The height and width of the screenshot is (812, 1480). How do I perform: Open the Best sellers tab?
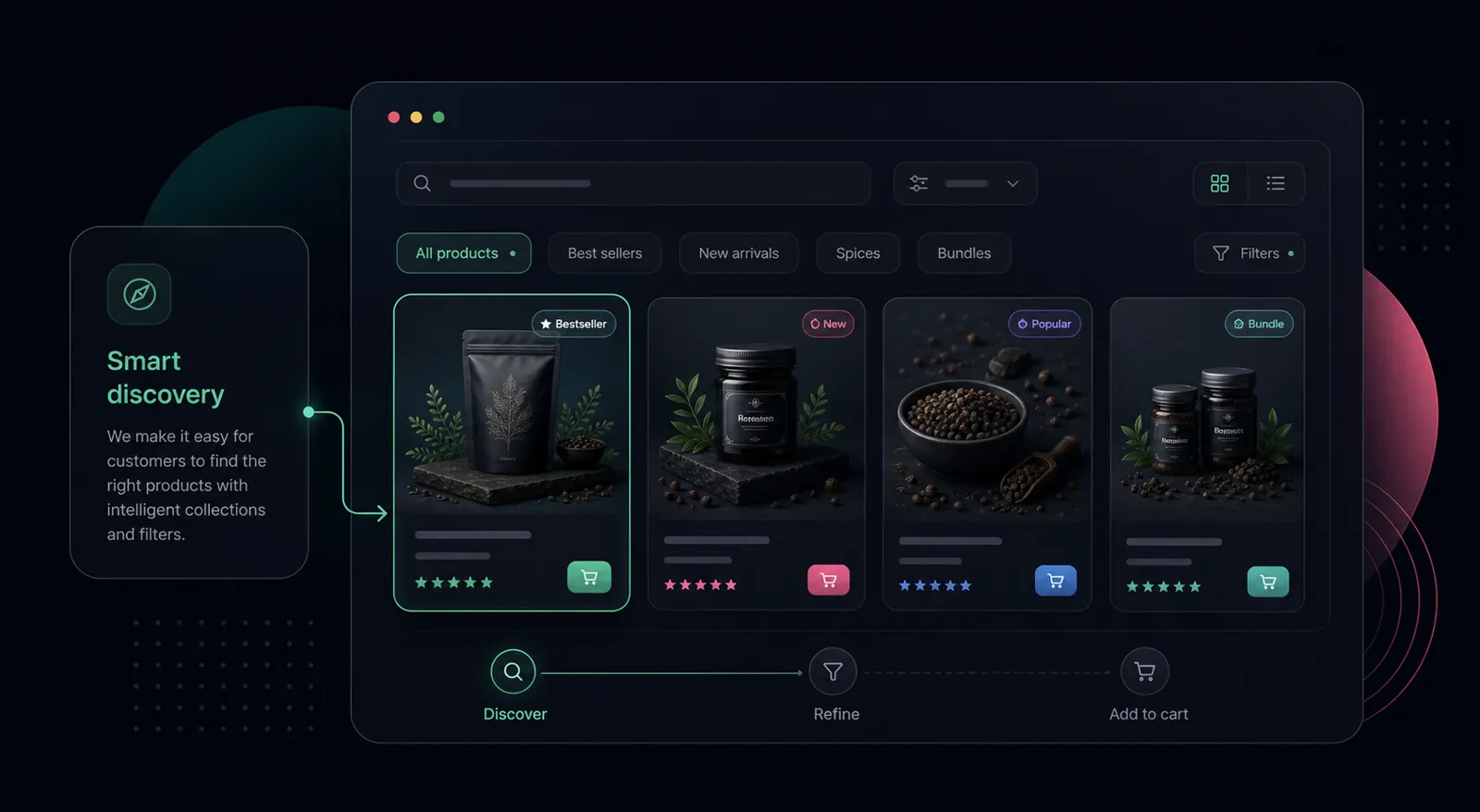click(x=605, y=253)
